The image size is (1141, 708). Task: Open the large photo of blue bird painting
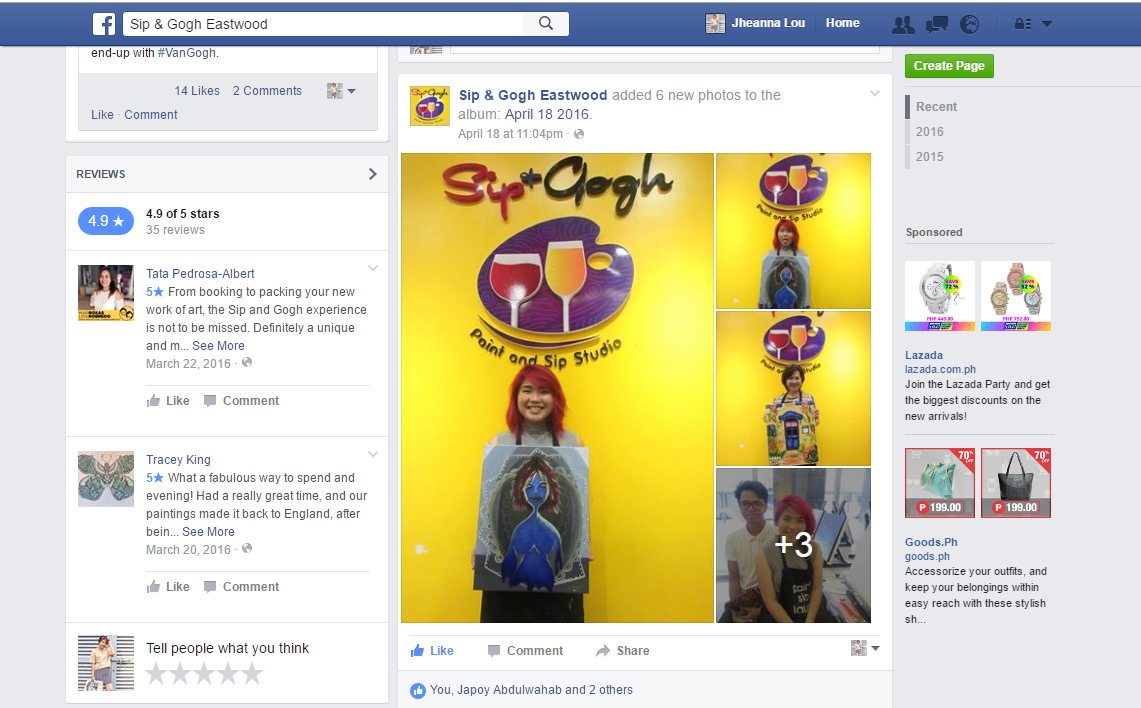(x=557, y=388)
